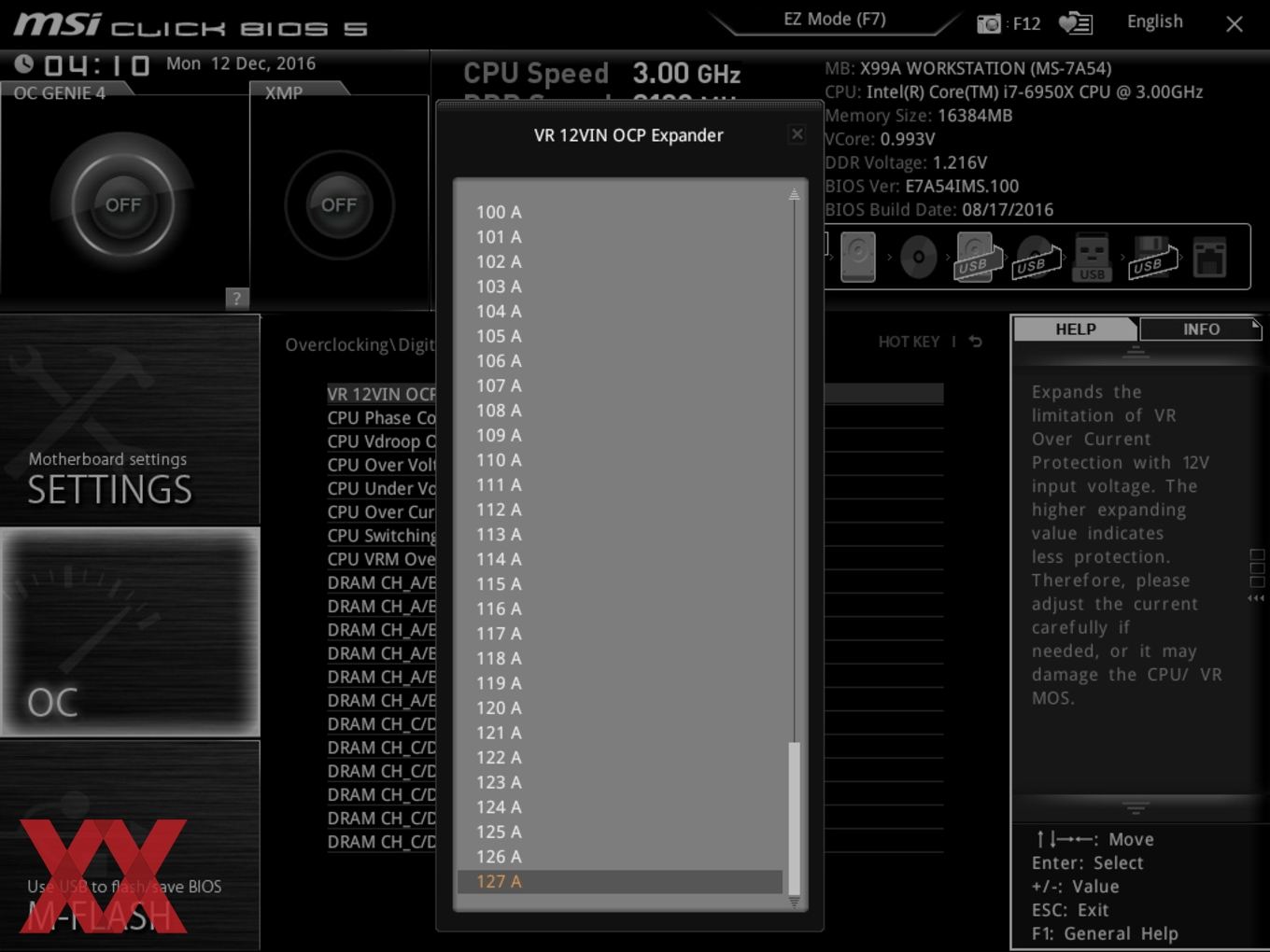
Task: Set the expander to 120 A
Action: click(x=620, y=708)
